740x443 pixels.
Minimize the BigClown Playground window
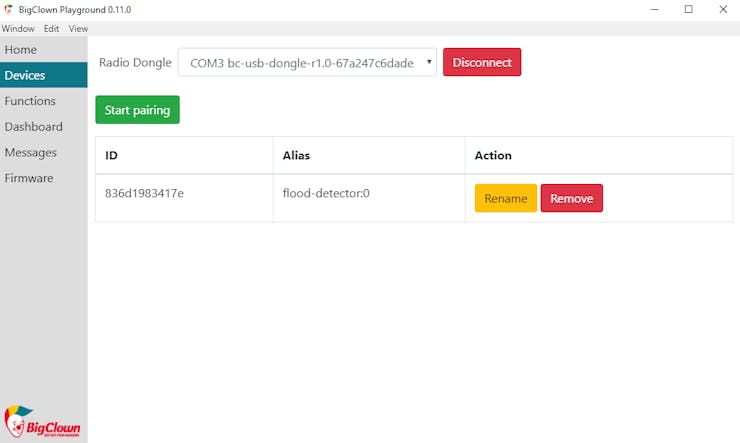653,9
